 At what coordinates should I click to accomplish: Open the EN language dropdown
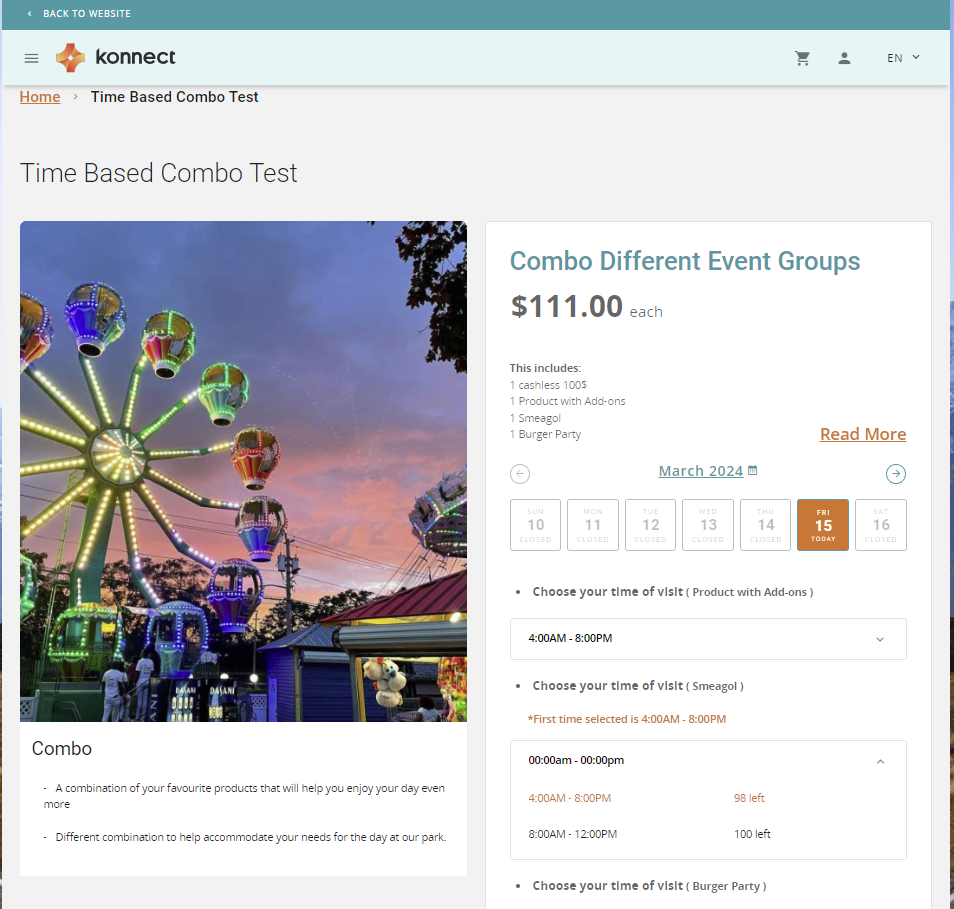[903, 58]
